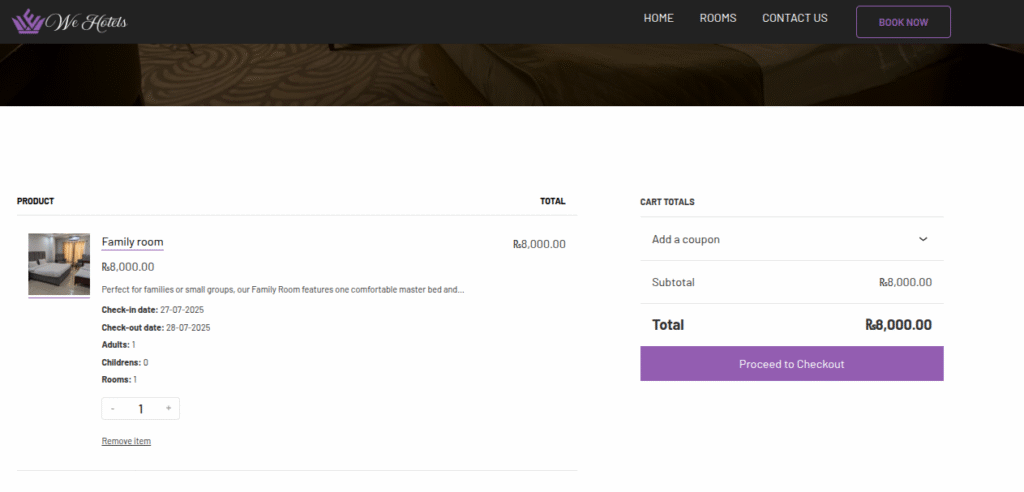Image resolution: width=1024 pixels, height=492 pixels.
Task: Increase quantity with the plus button
Action: [168, 408]
